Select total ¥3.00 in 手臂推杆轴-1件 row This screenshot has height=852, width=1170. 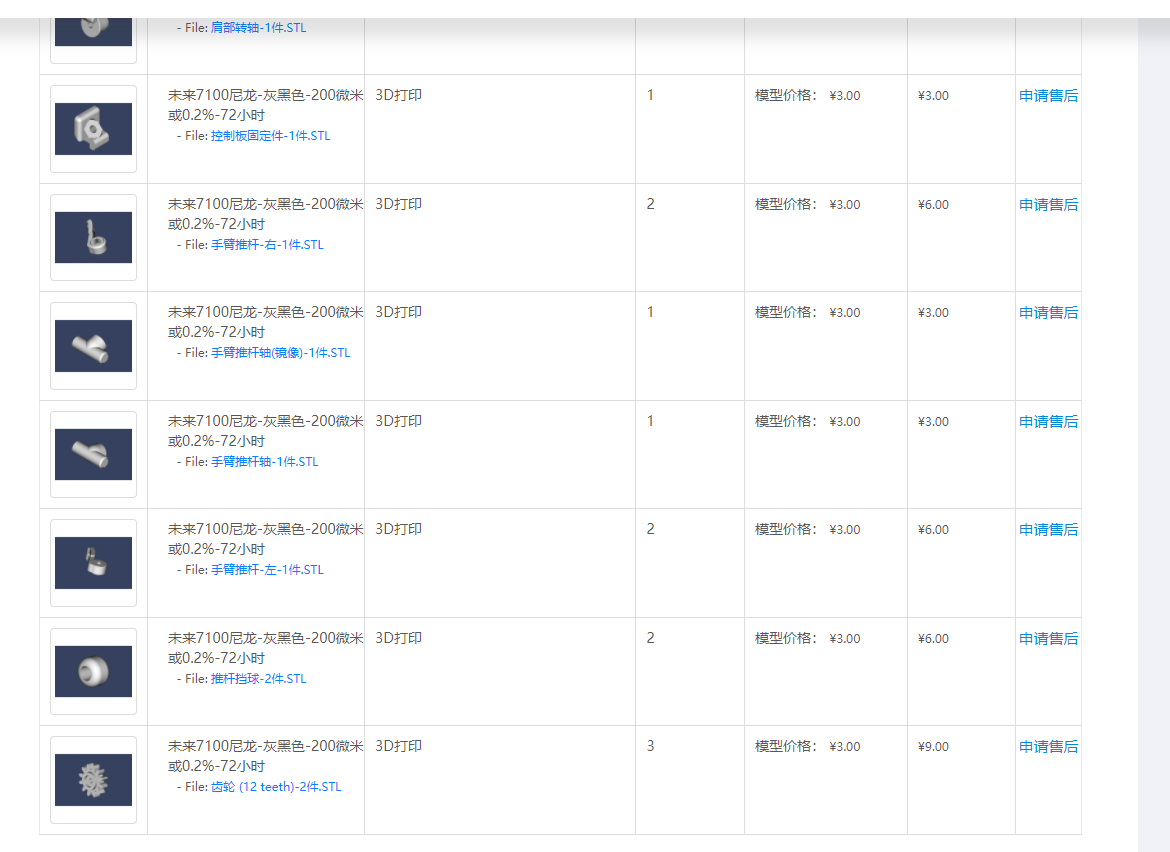click(933, 422)
